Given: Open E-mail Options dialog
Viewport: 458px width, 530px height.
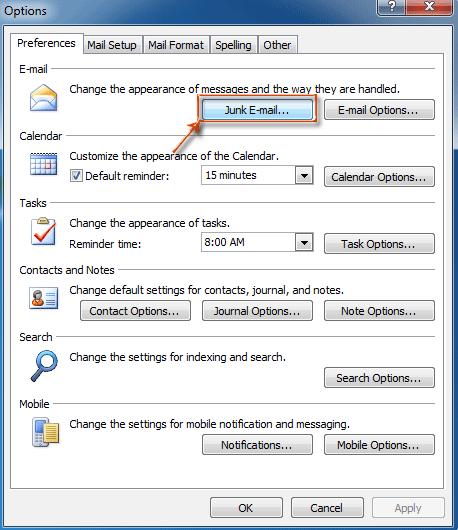Looking at the screenshot, I should click(x=379, y=110).
